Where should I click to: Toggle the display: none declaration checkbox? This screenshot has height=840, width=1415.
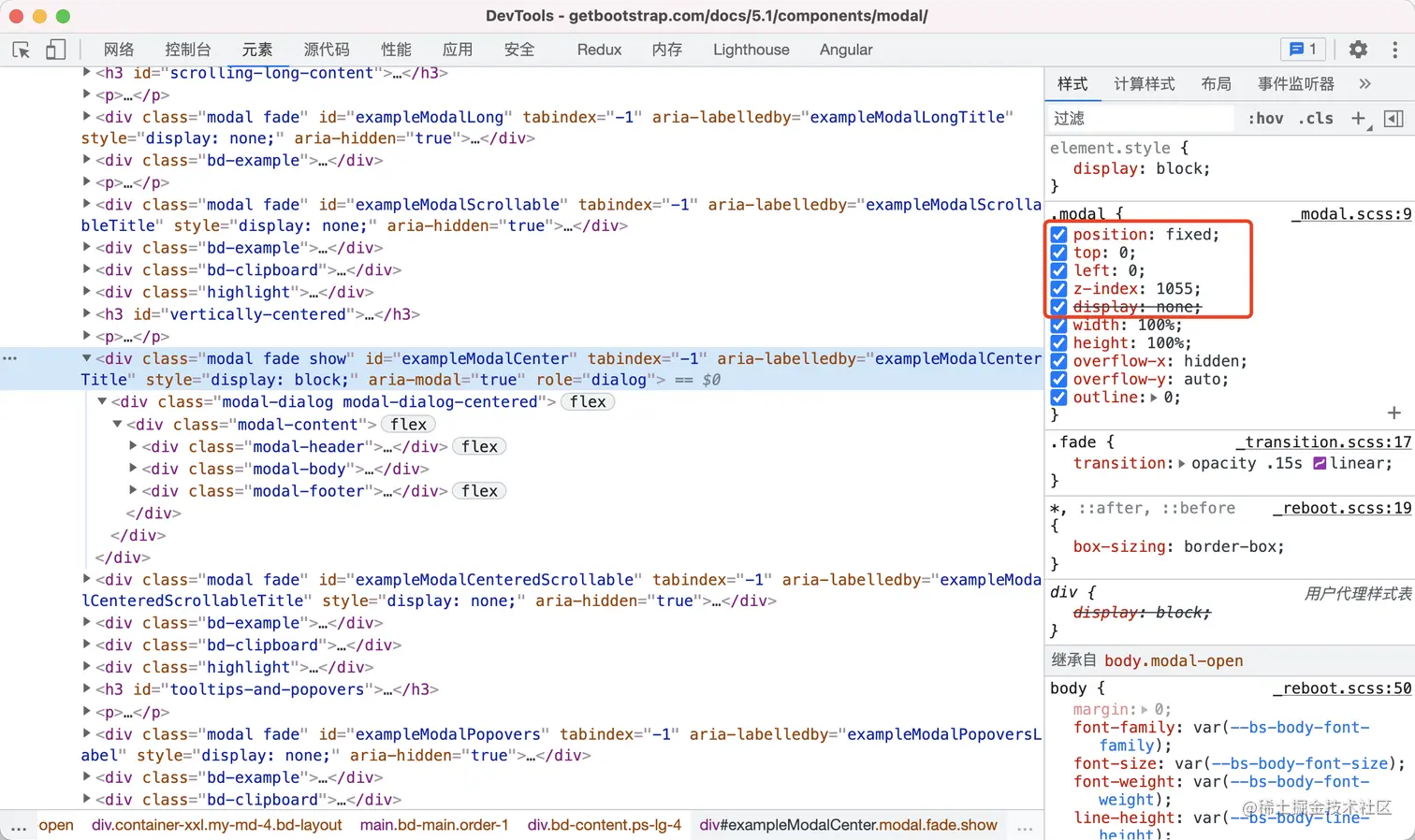(x=1058, y=307)
